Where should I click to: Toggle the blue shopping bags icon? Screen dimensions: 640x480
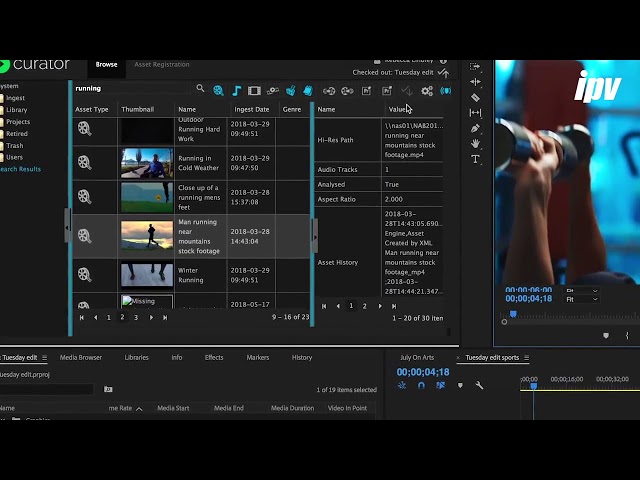pos(308,91)
